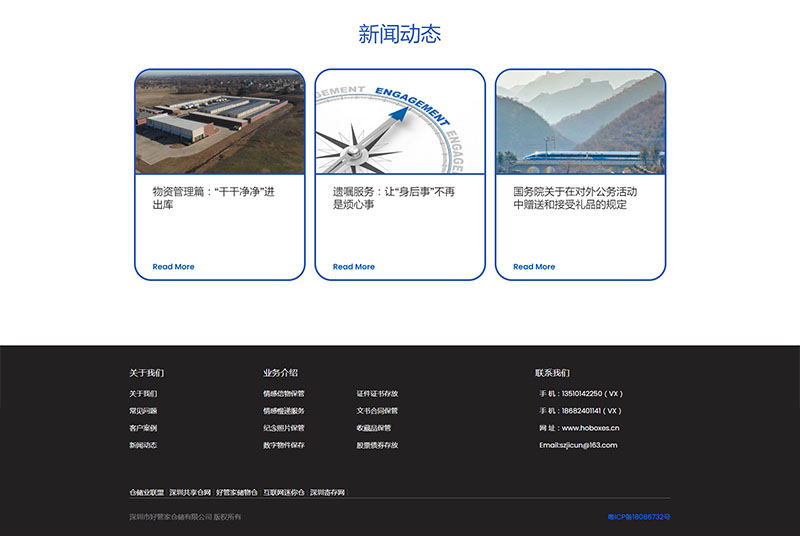
Task: Open 仓储业联盟 friendly link
Action: [146, 493]
